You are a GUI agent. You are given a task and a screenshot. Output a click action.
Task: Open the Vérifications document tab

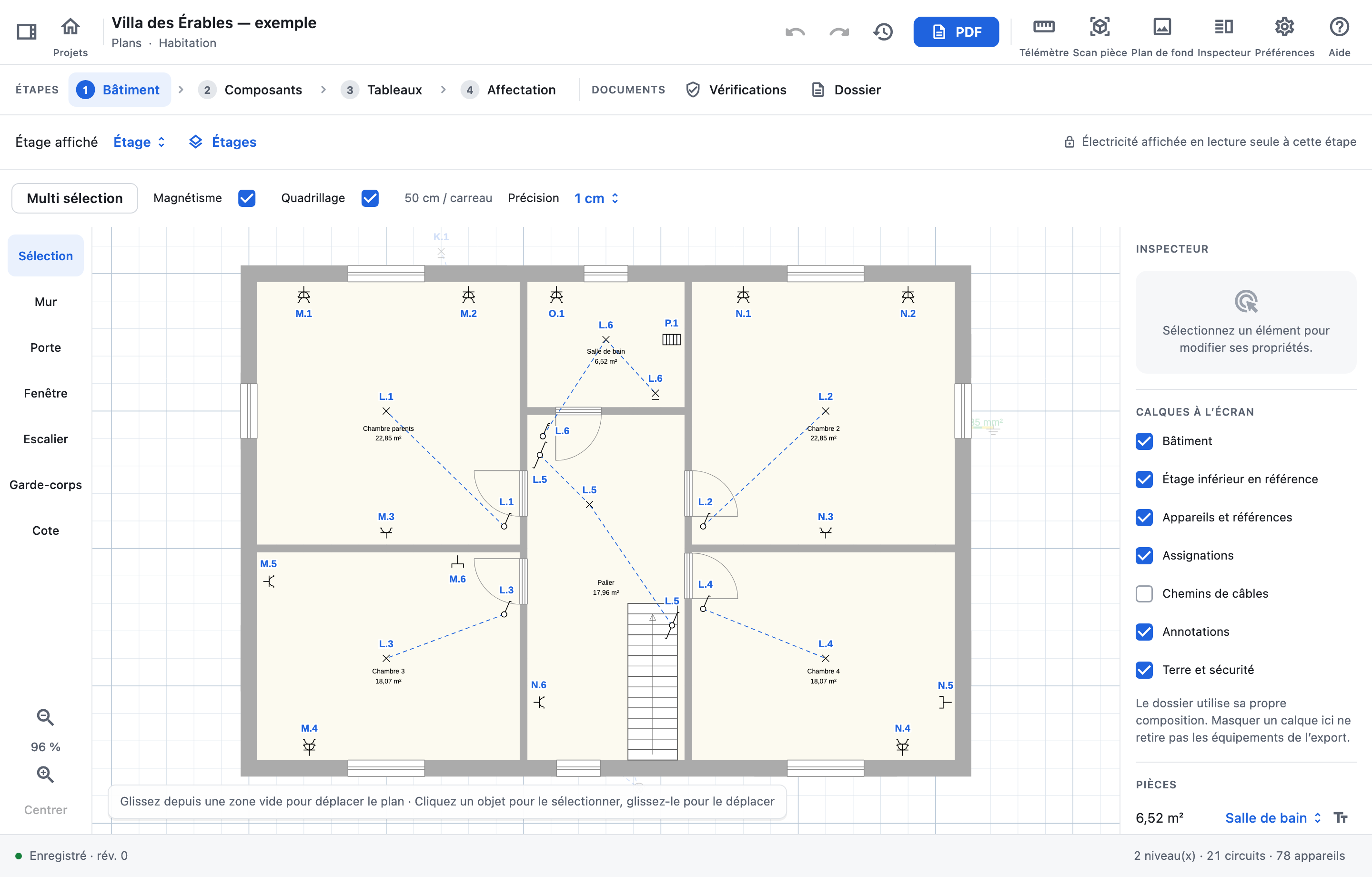[736, 90]
